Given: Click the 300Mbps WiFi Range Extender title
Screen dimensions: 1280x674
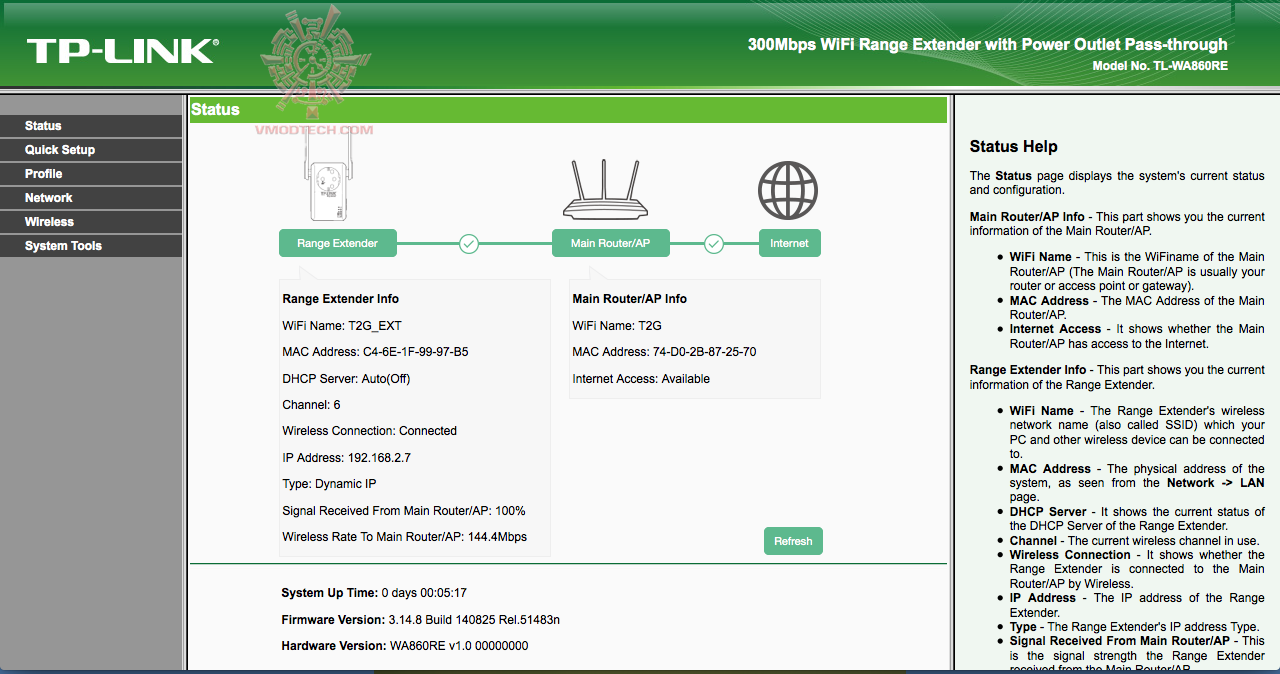Looking at the screenshot, I should (988, 45).
